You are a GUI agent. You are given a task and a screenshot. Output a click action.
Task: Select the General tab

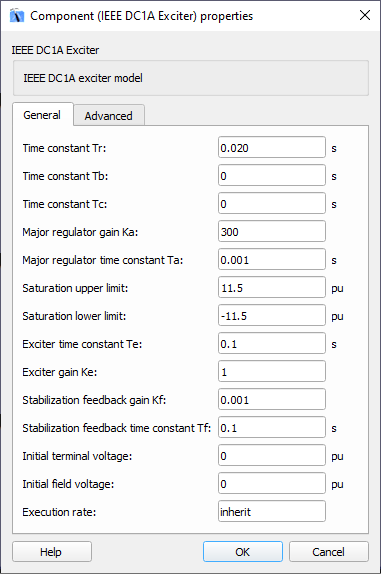click(42, 115)
